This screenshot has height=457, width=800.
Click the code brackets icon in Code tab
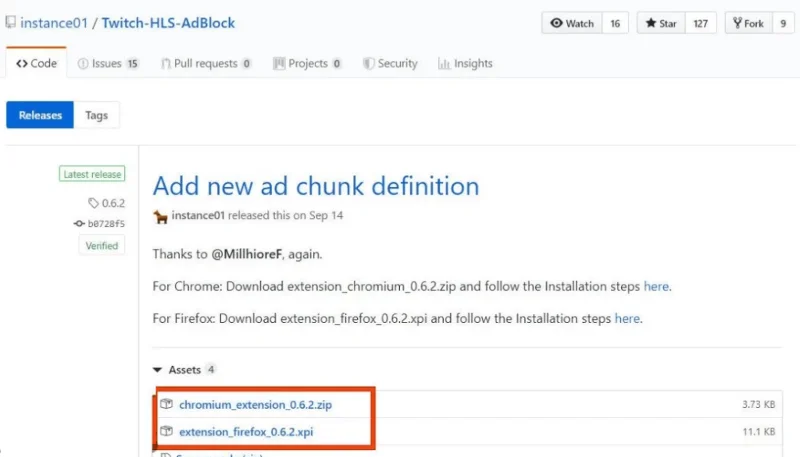pyautogui.click(x=22, y=63)
